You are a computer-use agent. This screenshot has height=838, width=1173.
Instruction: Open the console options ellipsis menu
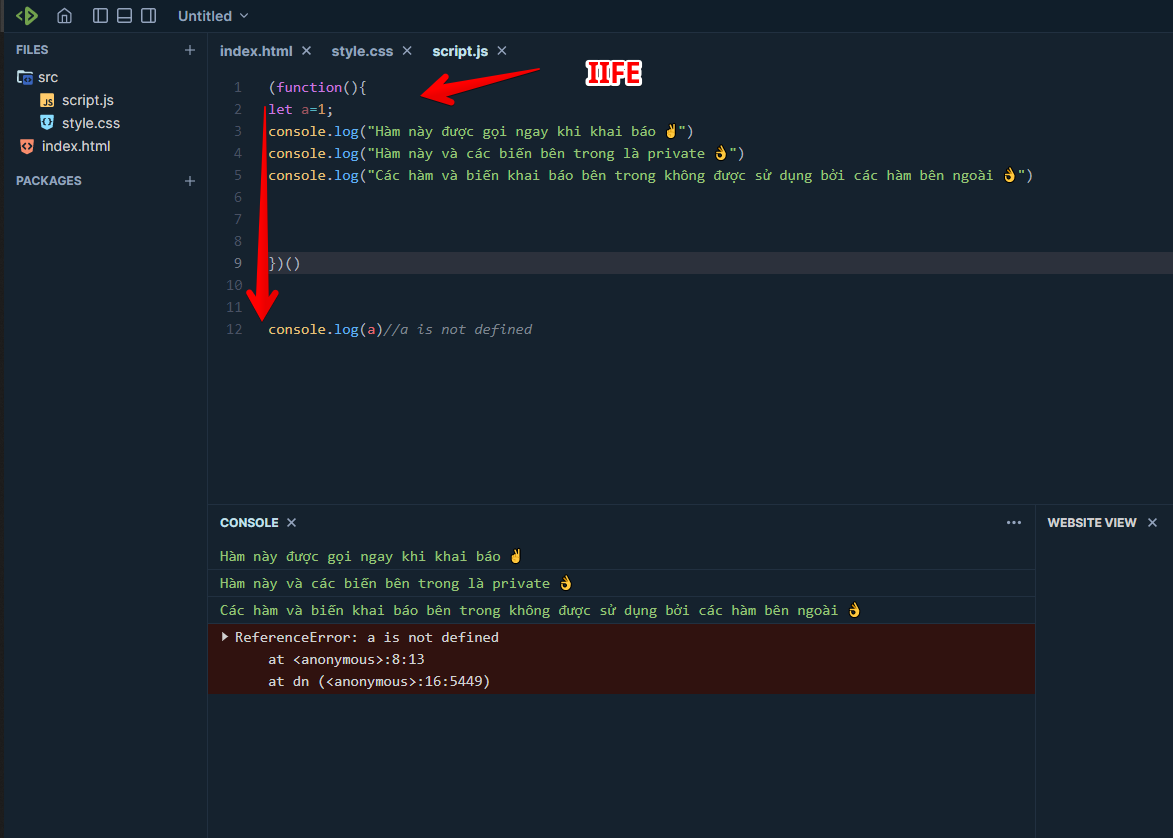coord(1013,522)
